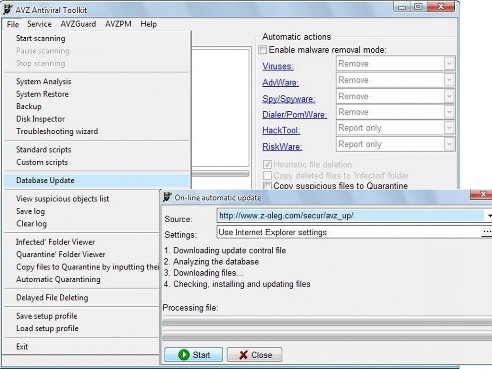Click the On-line automatic update dialog icon
This screenshot has height=369, width=492.
pos(167,197)
